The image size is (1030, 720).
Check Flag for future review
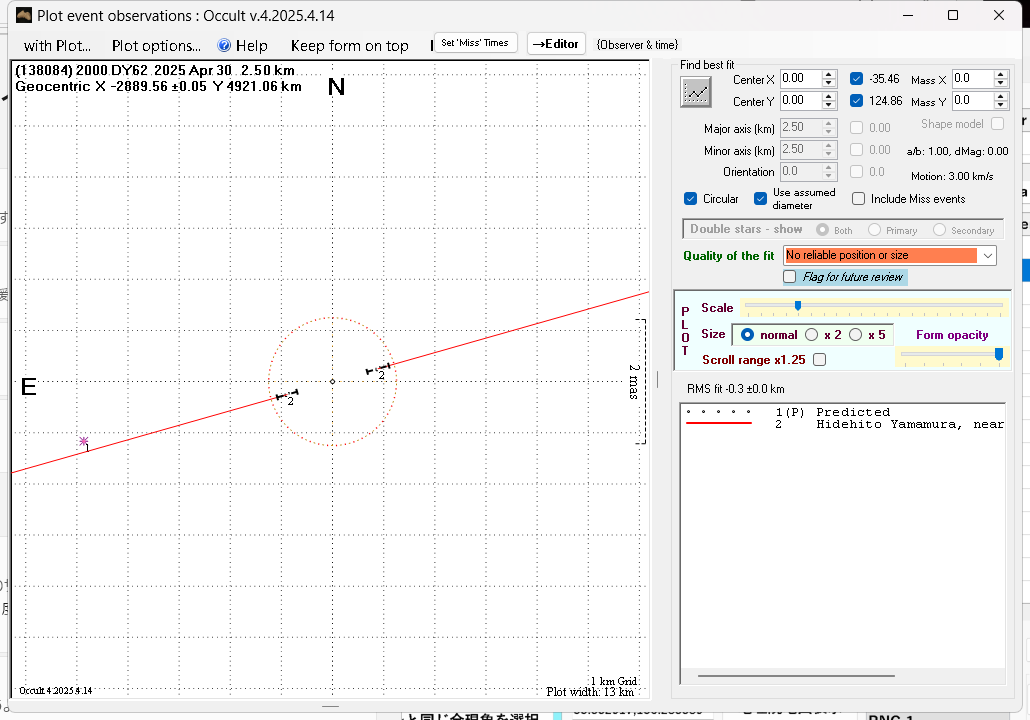tap(791, 277)
